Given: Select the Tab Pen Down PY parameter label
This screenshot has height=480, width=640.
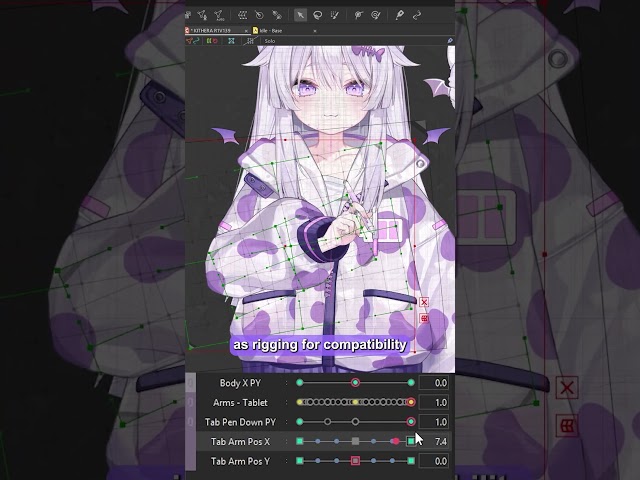Looking at the screenshot, I should coord(240,422).
